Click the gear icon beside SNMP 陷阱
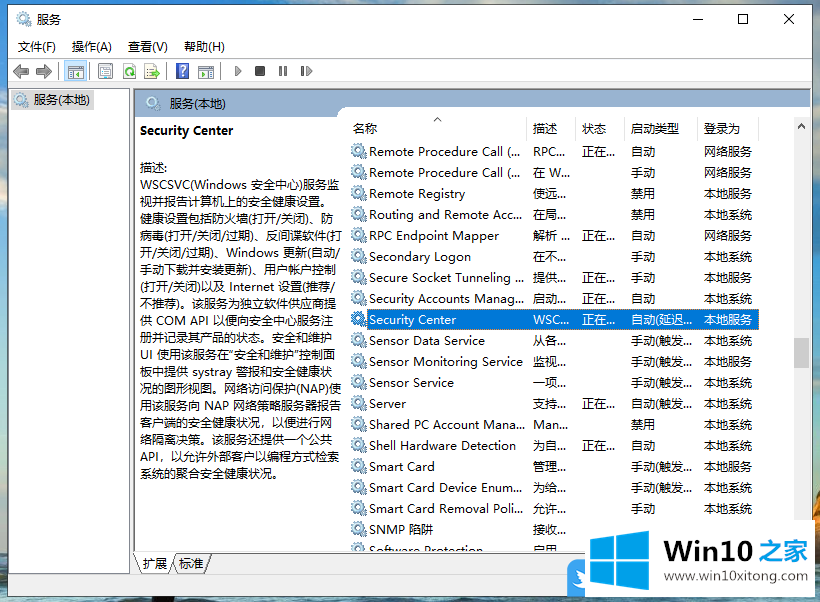The width and height of the screenshot is (820, 602). pyautogui.click(x=358, y=529)
